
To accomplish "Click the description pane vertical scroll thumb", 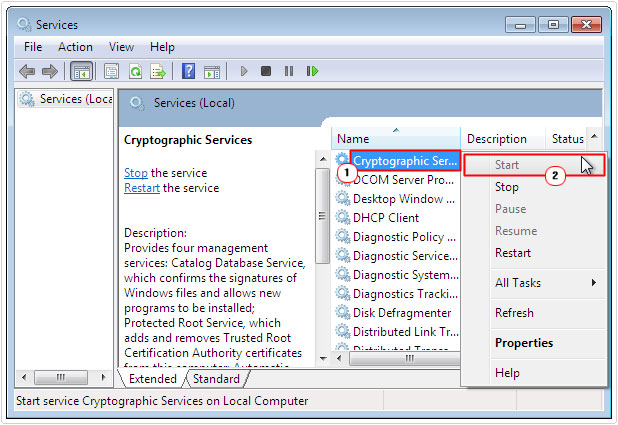I will pyautogui.click(x=322, y=216).
